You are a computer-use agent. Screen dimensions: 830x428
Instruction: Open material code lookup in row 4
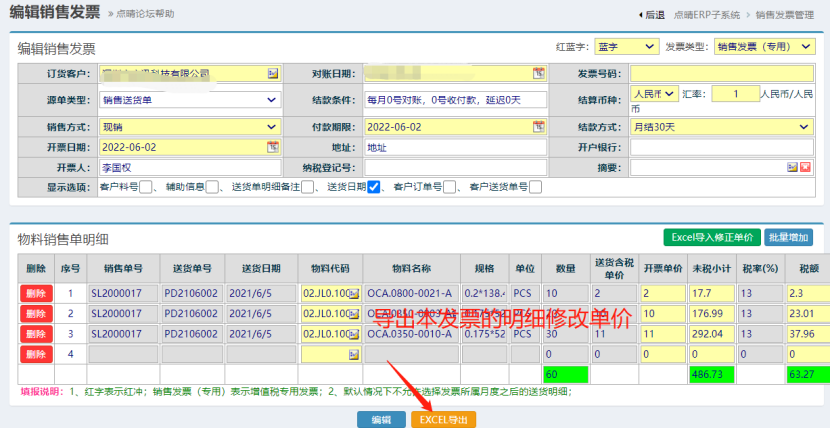click(352, 354)
